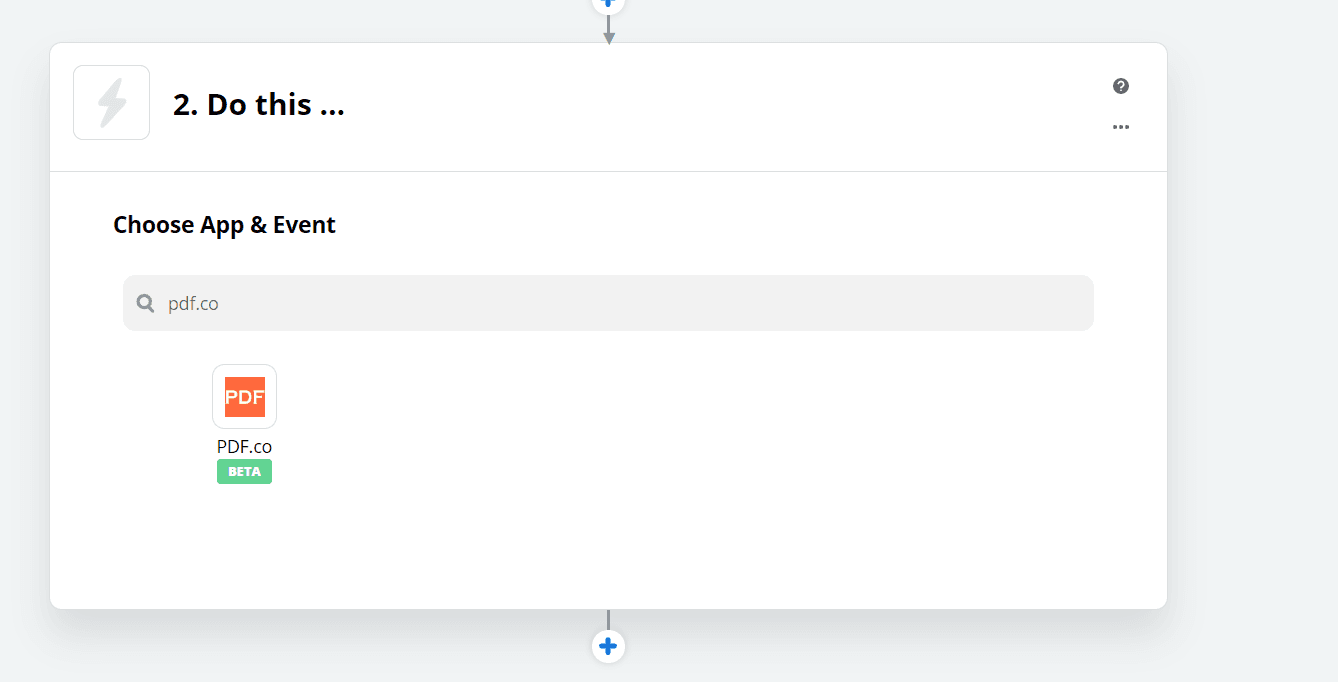The width and height of the screenshot is (1338, 682).
Task: Click the Choose App & Event heading
Action: [224, 225]
